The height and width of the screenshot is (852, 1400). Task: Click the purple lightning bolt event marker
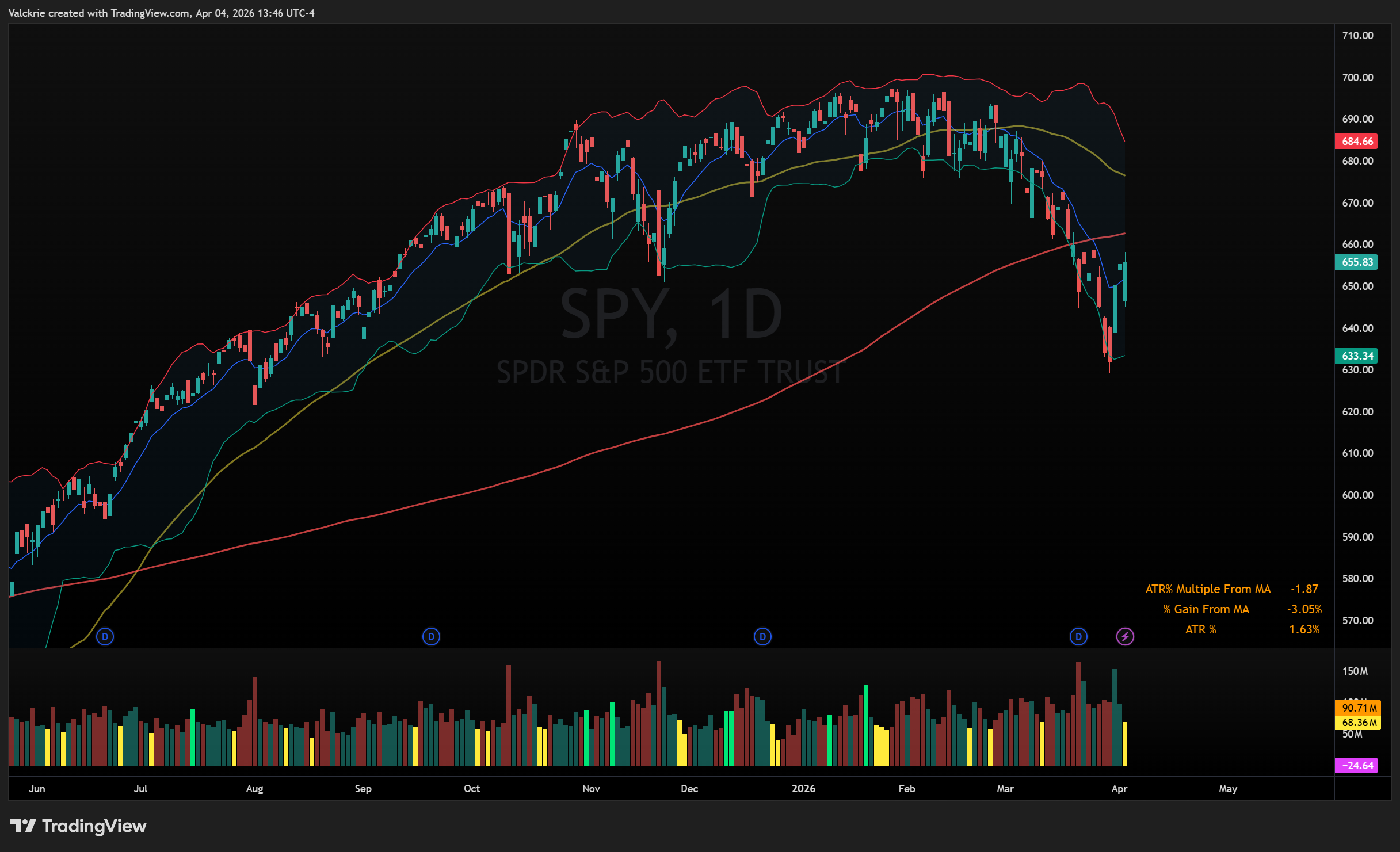[x=1125, y=637]
